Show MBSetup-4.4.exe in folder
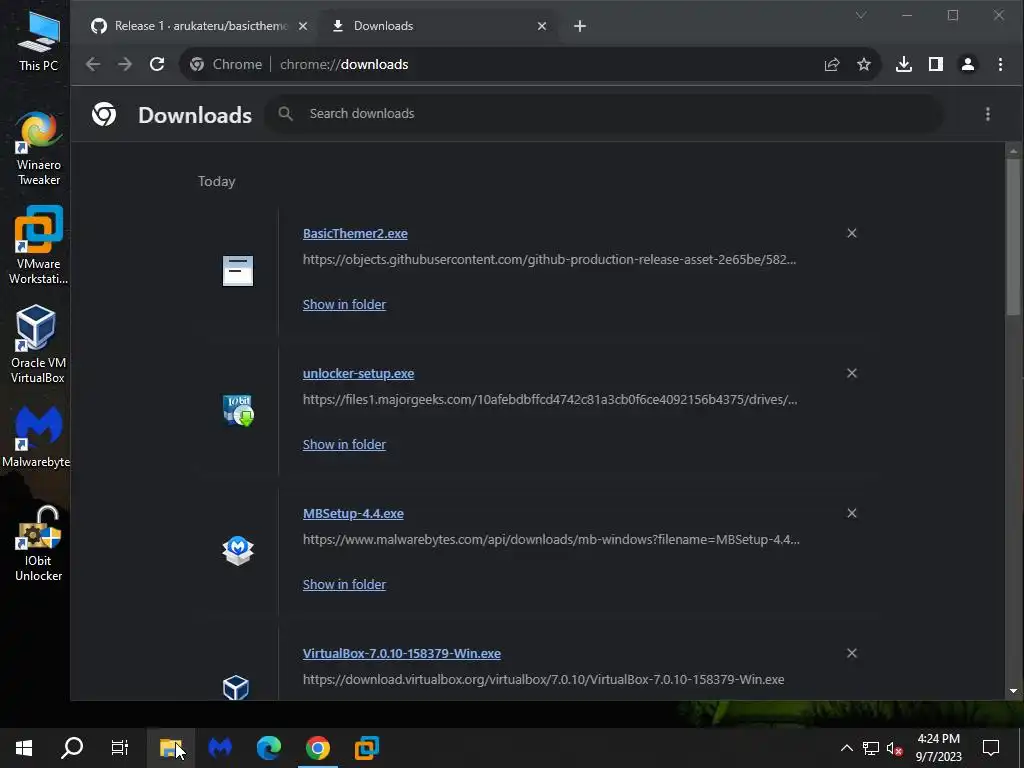Screen dimensions: 1024x768 tap(344, 584)
